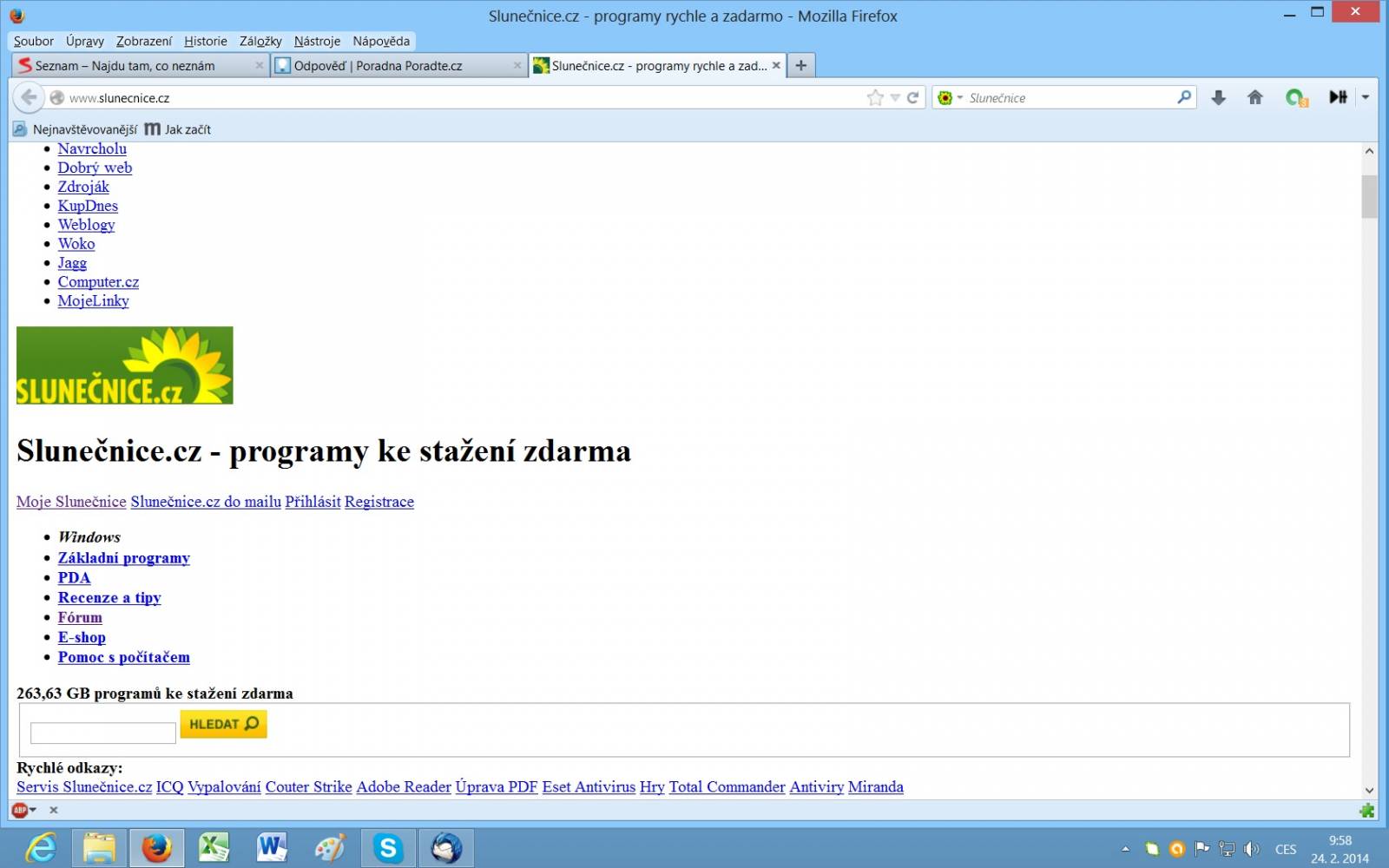Click the green circular toolbar add-on icon
Viewport: 1389px width, 868px height.
point(1296,97)
